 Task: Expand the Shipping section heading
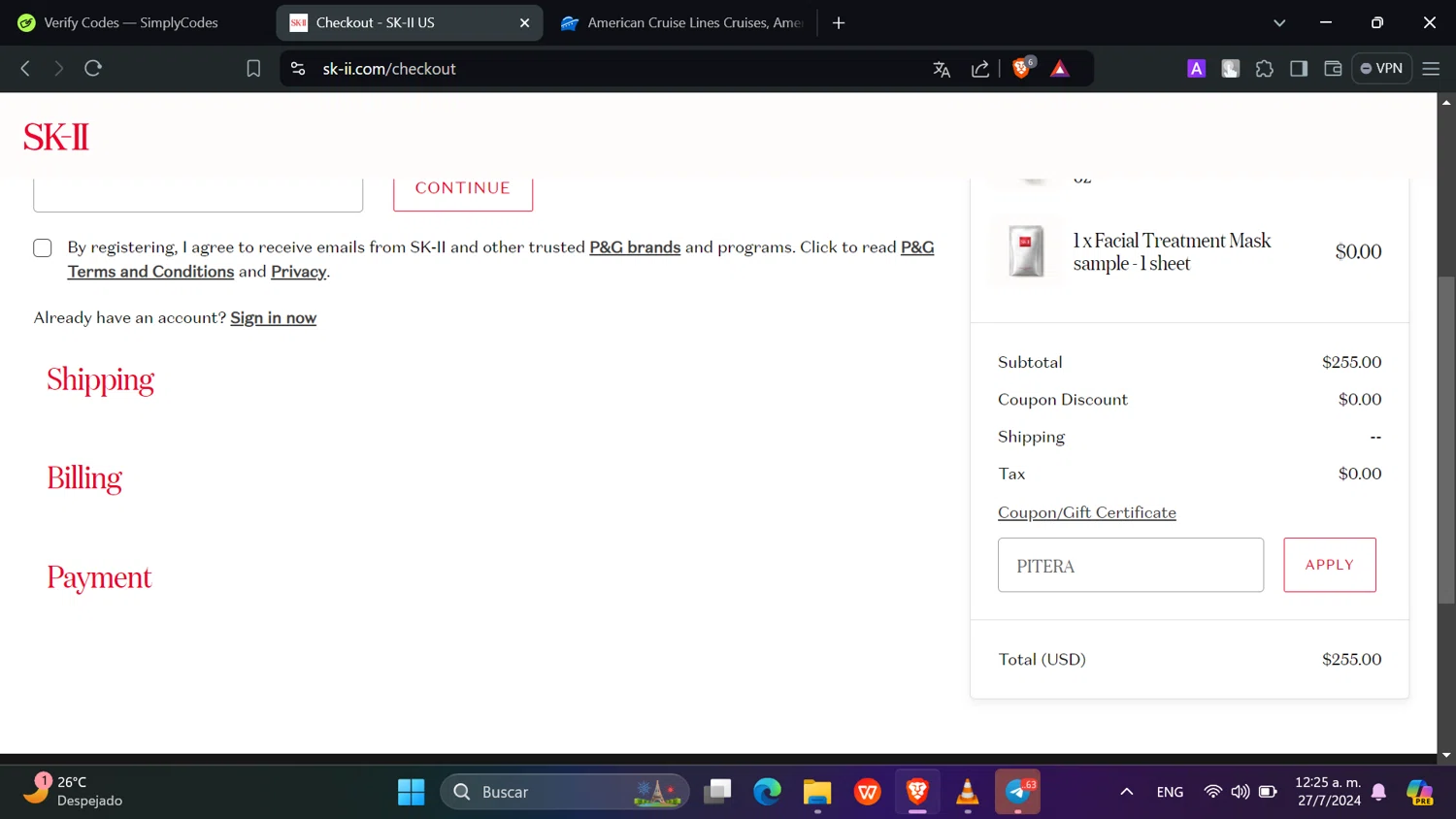click(x=100, y=379)
